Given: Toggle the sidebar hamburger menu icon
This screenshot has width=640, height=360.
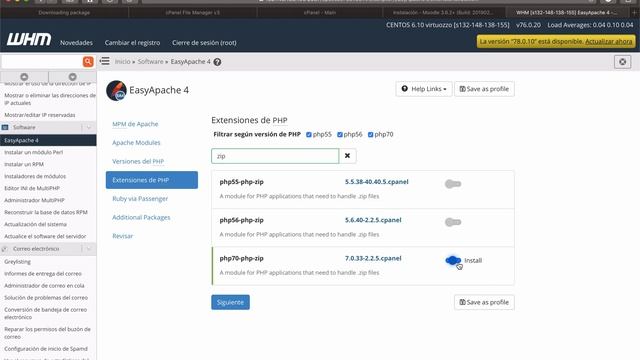Looking at the screenshot, I should click(104, 61).
